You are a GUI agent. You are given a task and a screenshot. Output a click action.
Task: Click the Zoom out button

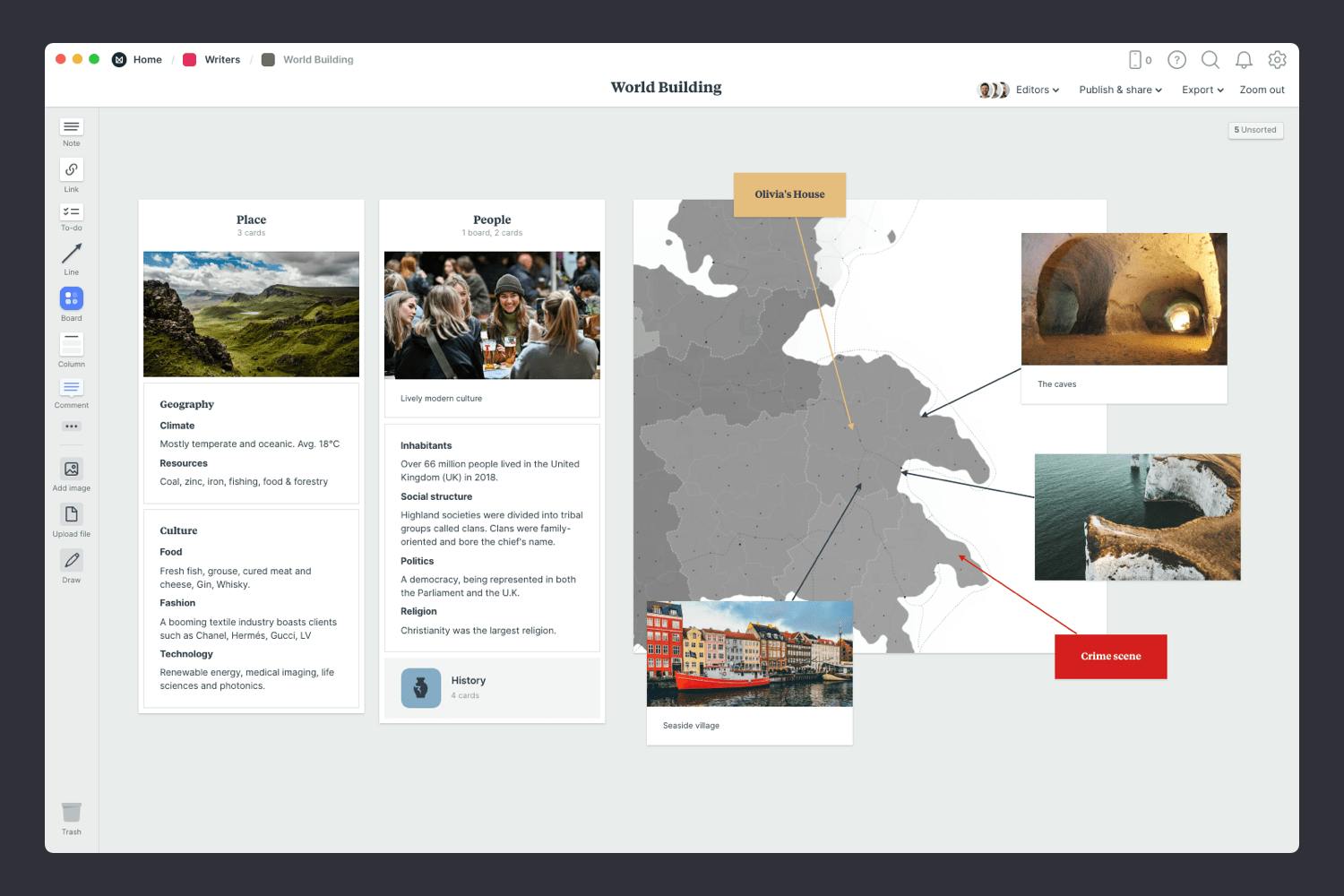point(1262,90)
